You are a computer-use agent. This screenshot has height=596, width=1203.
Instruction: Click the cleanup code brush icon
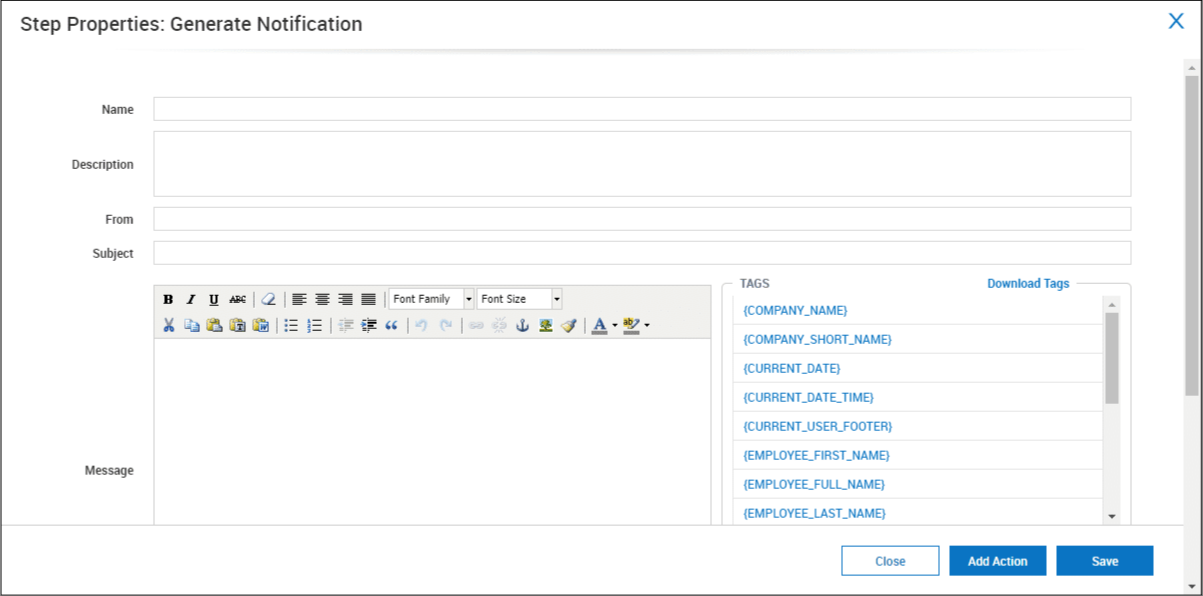point(568,325)
